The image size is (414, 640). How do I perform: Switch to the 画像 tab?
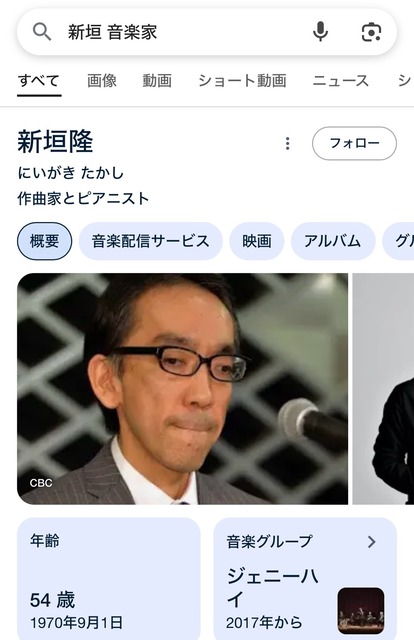click(x=102, y=80)
